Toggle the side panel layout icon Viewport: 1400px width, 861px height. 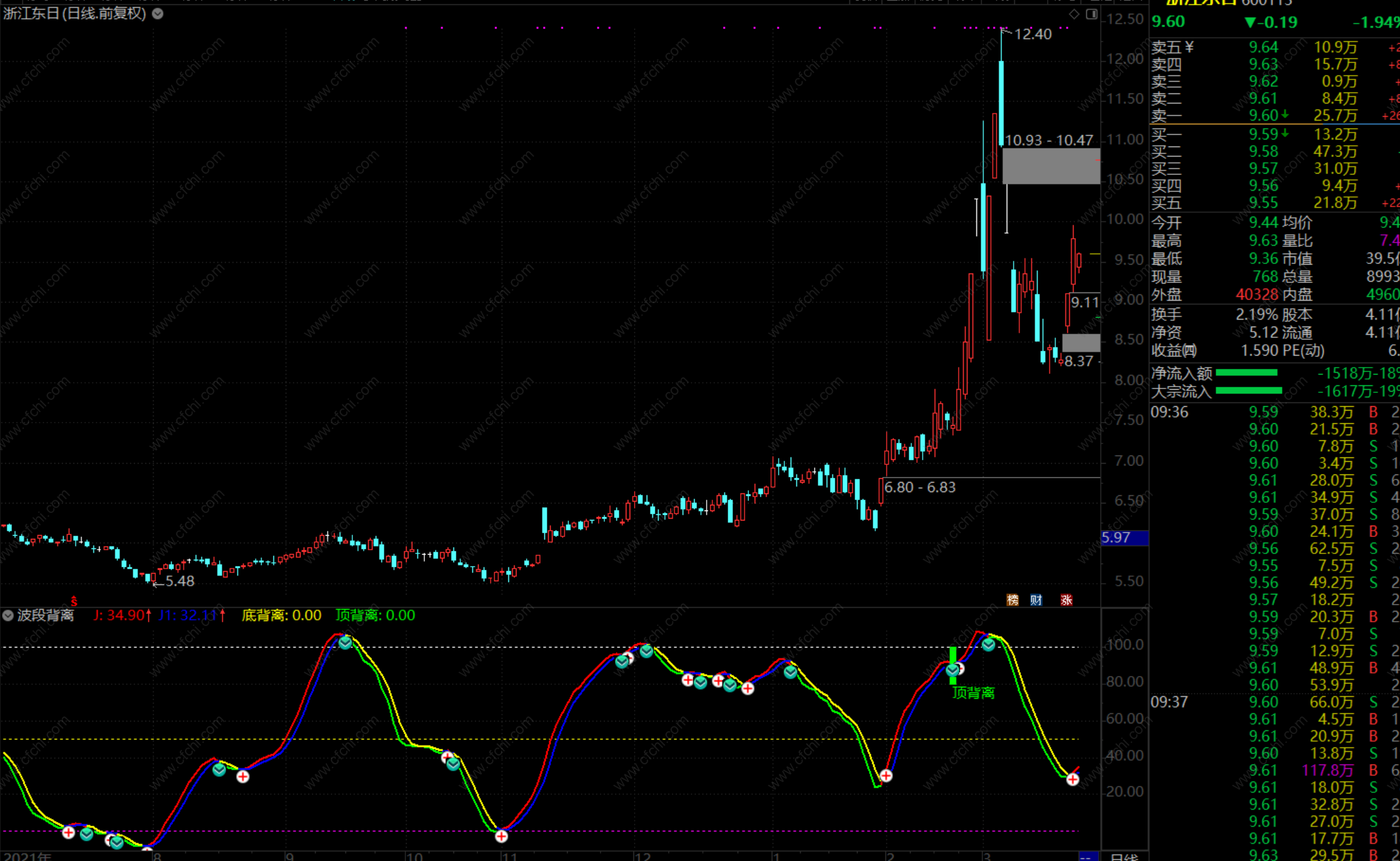(x=1091, y=14)
